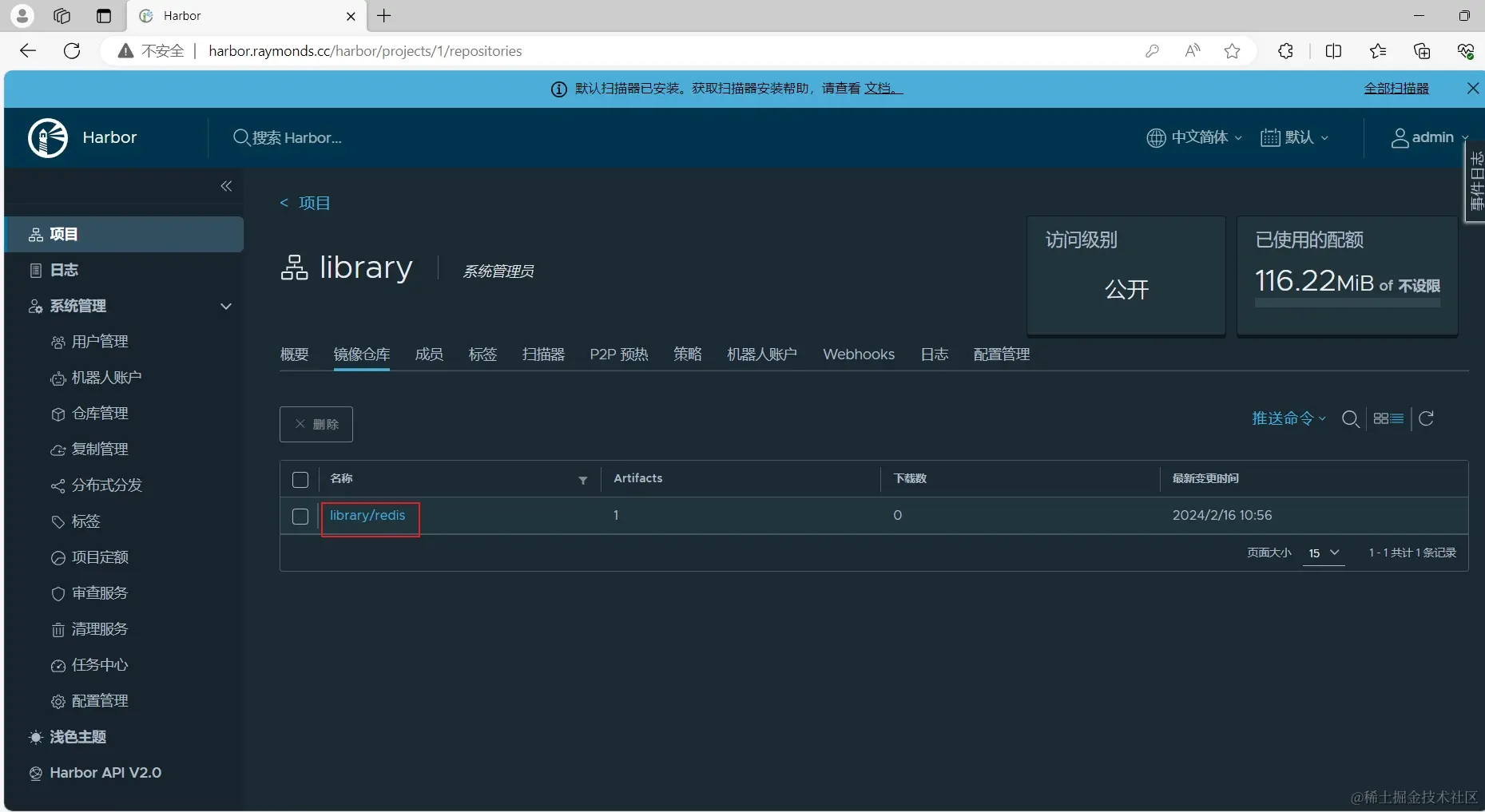Click the search icon above repository table

click(1350, 419)
